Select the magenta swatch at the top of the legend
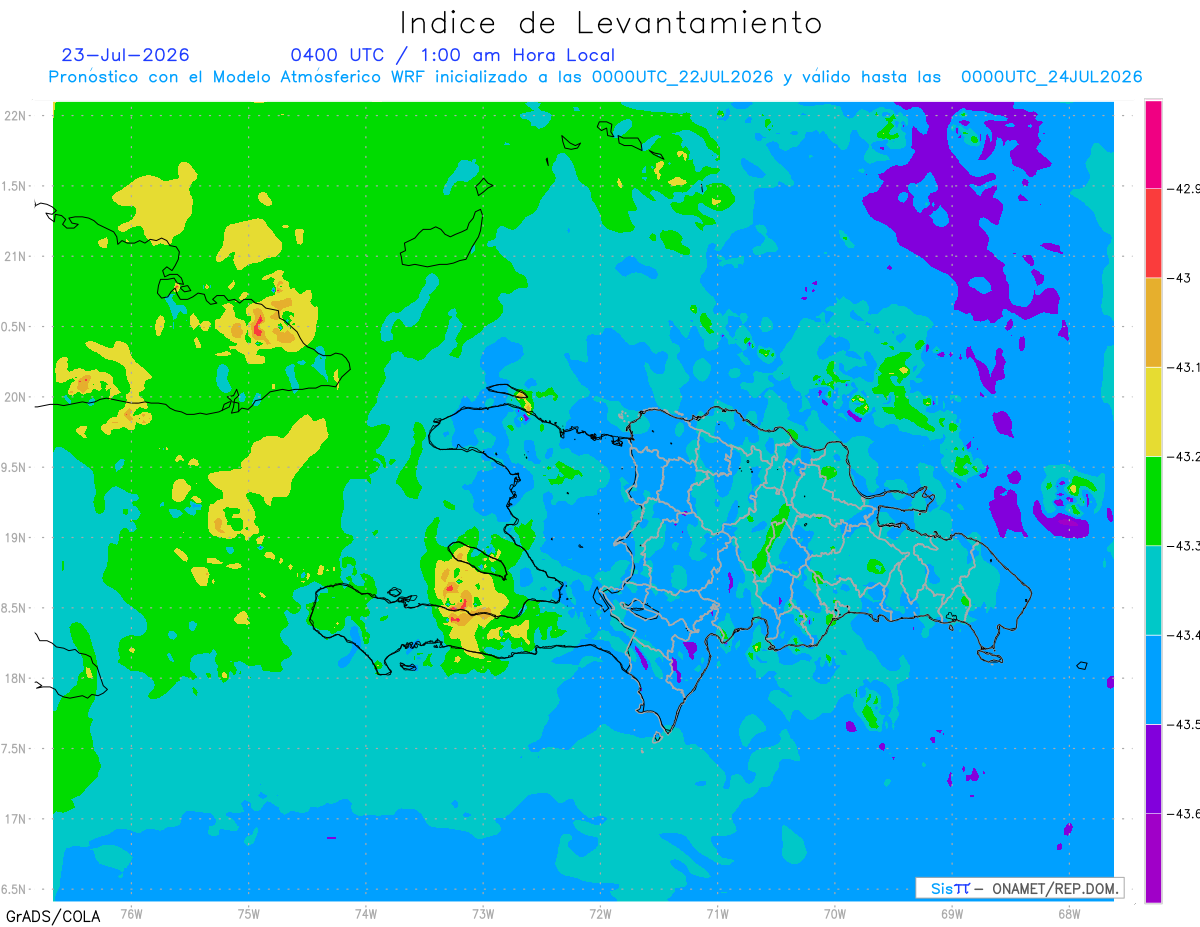Screen dimensions: 1200x927 (x=1153, y=144)
